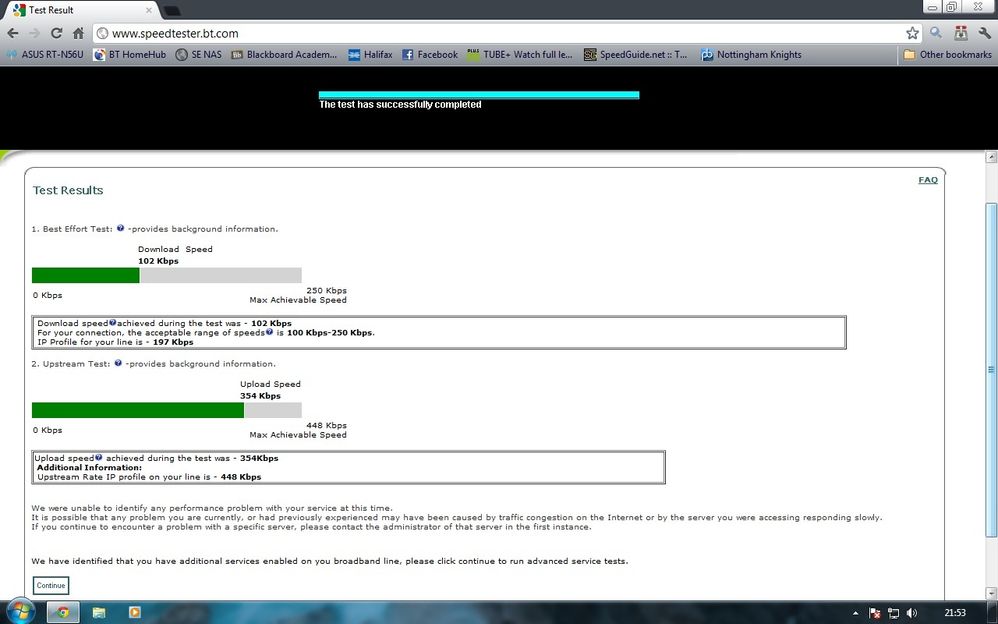Show hidden system tray icons
Screen dimensions: 998x624
point(855,613)
